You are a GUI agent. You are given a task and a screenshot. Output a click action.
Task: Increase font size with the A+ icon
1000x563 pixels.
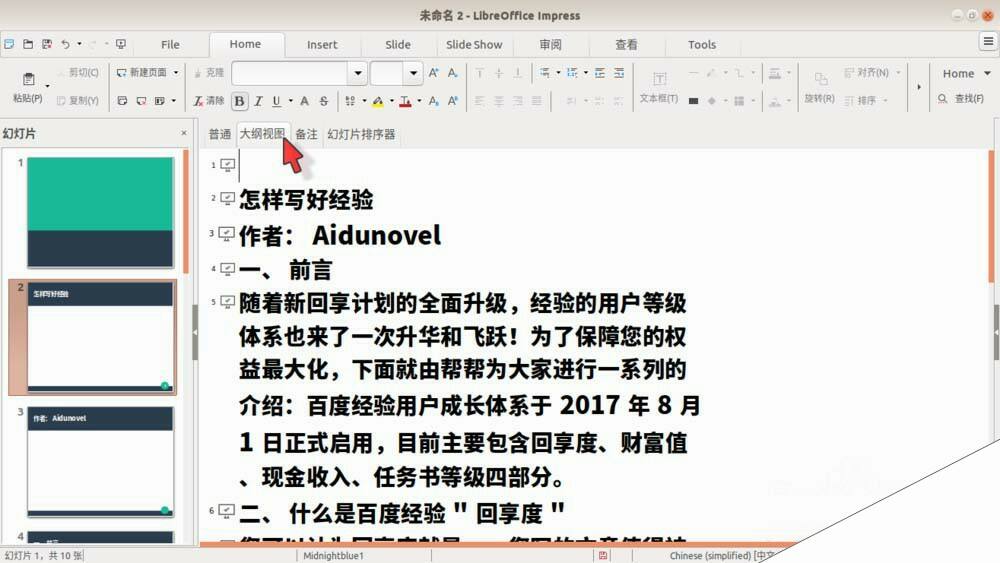[x=434, y=73]
